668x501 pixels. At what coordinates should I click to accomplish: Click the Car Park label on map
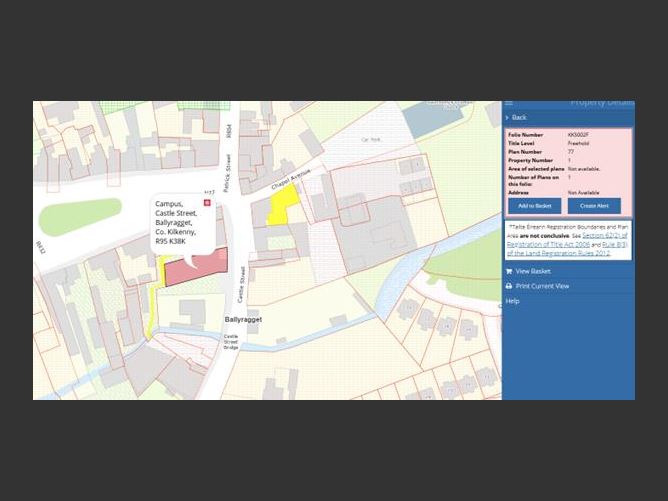pos(370,139)
